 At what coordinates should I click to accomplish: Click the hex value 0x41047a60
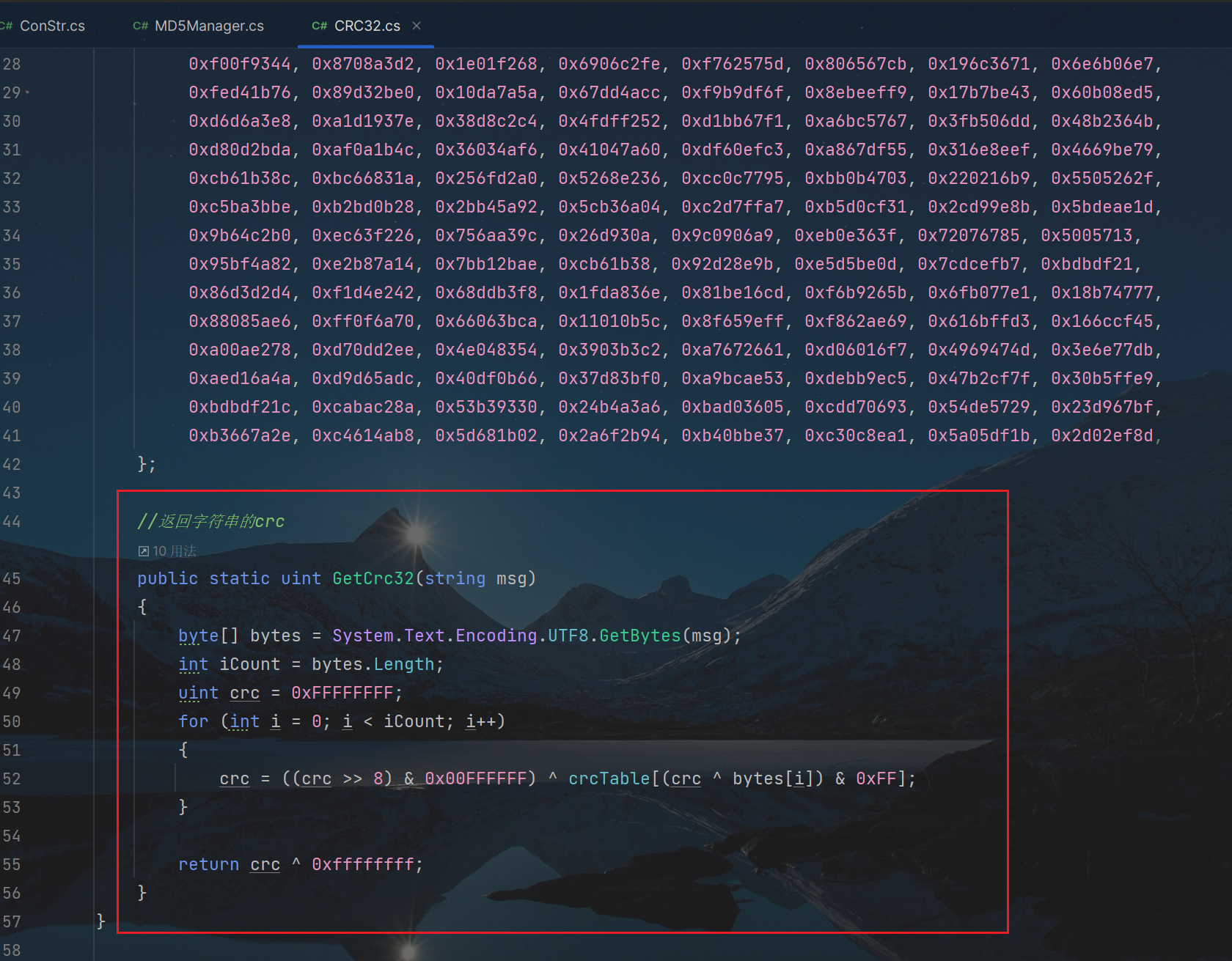(609, 150)
